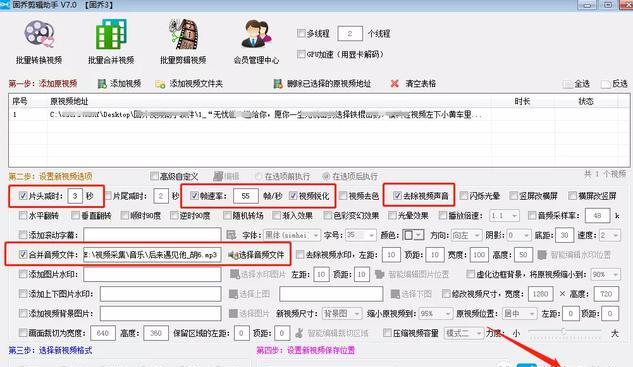The image size is (633, 367).
Task: Click red X 清空表格 icon
Action: pyautogui.click(x=394, y=84)
